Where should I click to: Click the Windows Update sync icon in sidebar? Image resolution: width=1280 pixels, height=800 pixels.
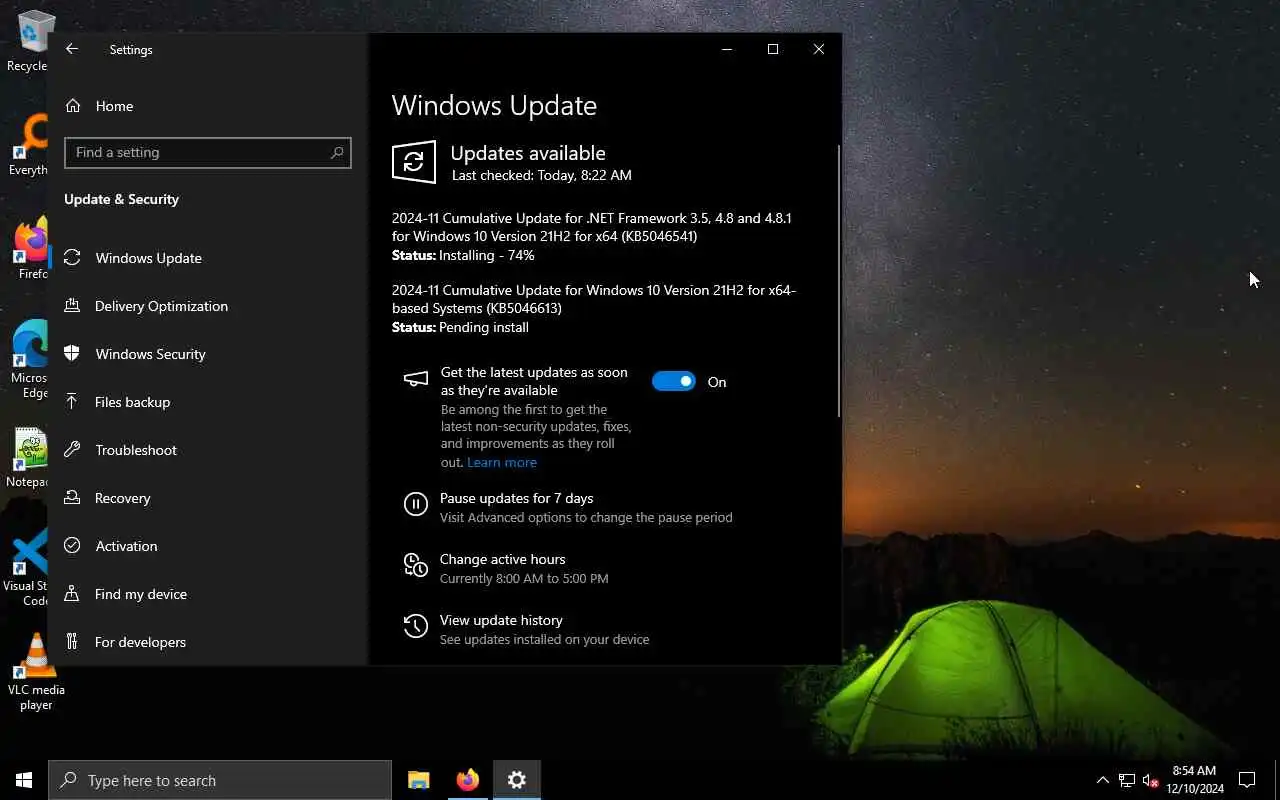tap(72, 258)
